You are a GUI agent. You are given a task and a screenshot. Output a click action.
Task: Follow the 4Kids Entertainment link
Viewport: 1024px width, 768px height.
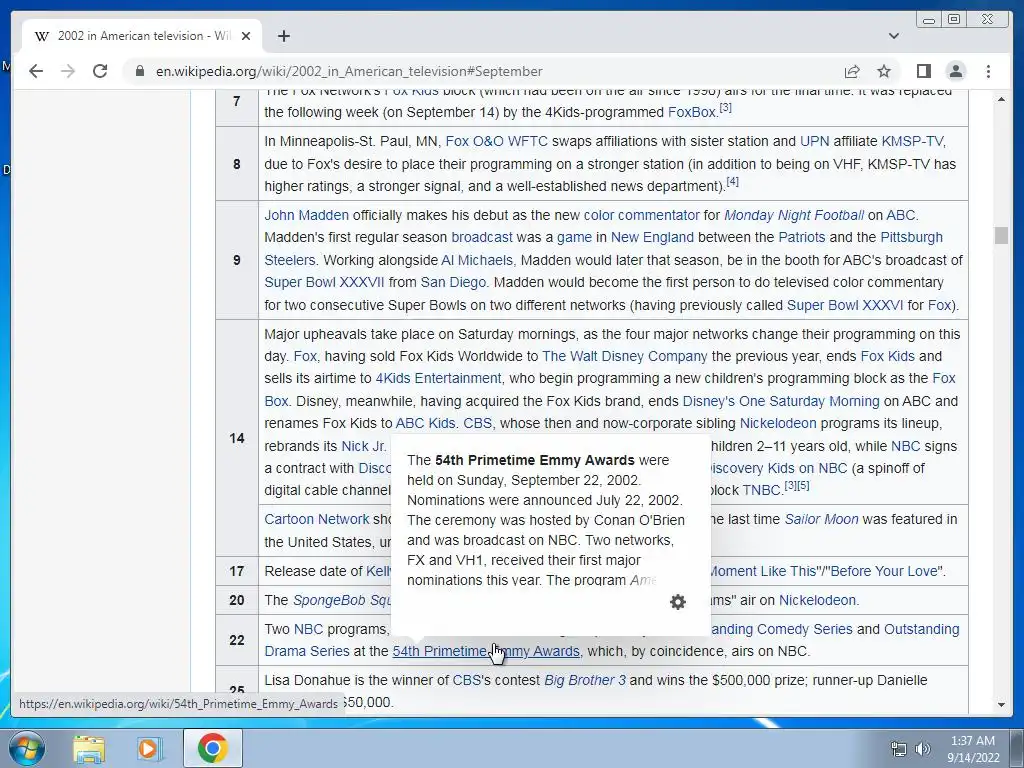point(438,379)
